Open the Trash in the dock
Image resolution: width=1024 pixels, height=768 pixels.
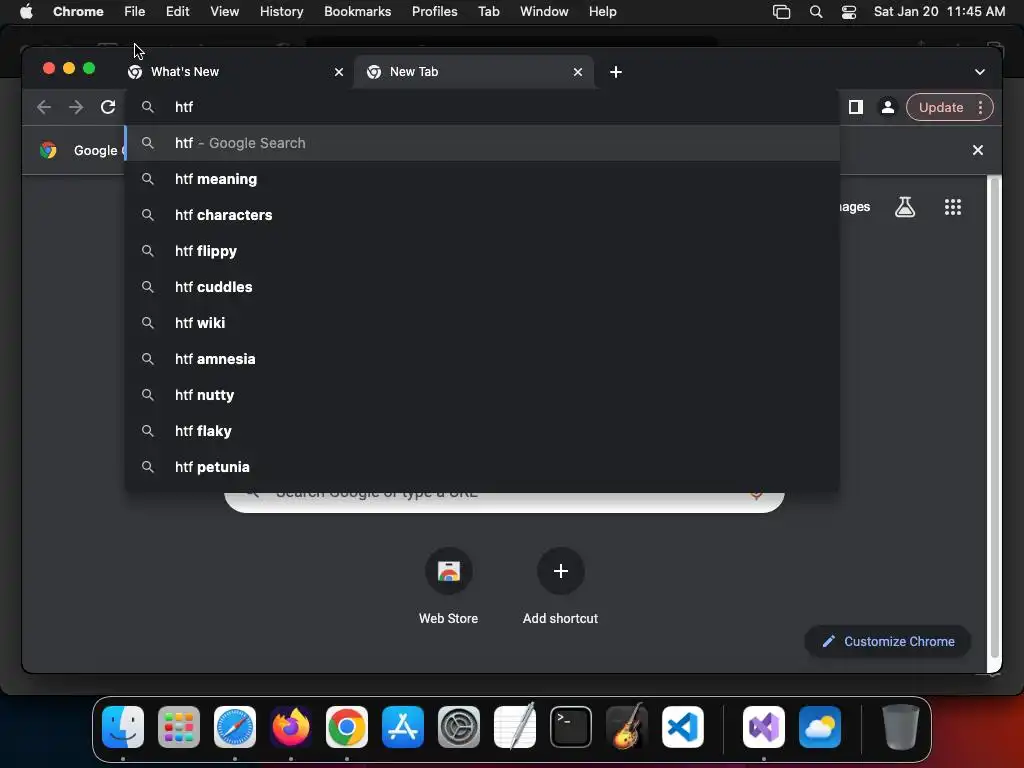[x=901, y=727]
